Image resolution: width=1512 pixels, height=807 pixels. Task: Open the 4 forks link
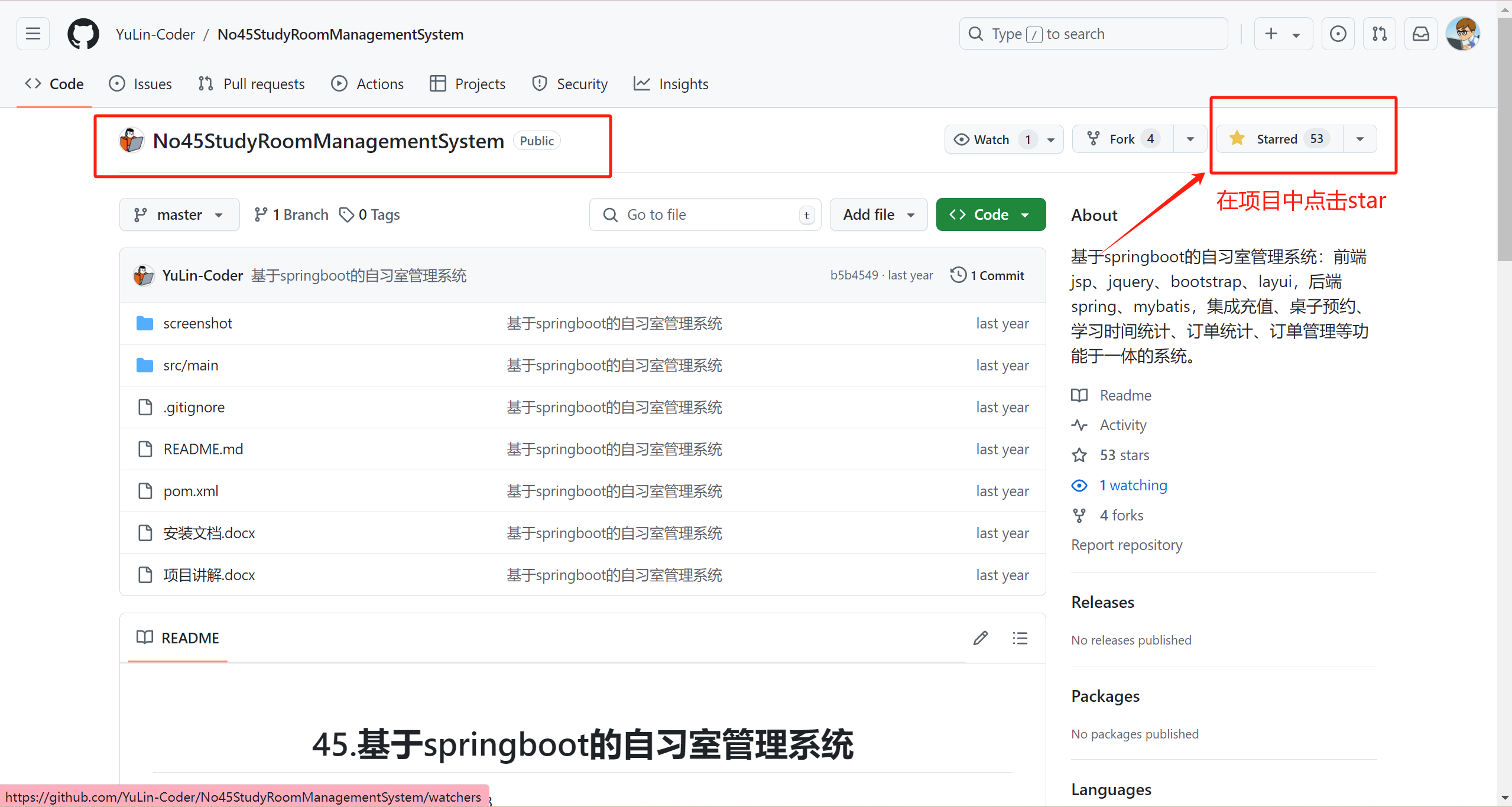(1121, 516)
